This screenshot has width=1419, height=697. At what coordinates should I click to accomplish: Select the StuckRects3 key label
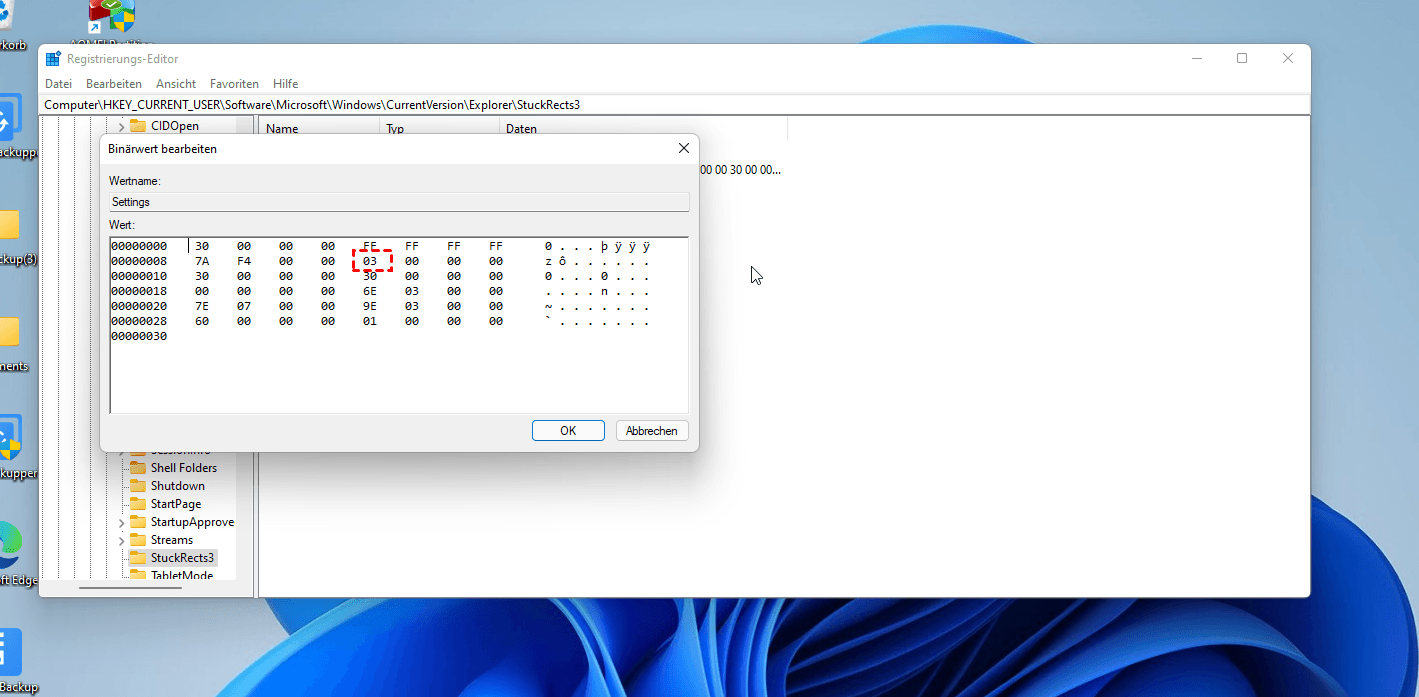[182, 558]
